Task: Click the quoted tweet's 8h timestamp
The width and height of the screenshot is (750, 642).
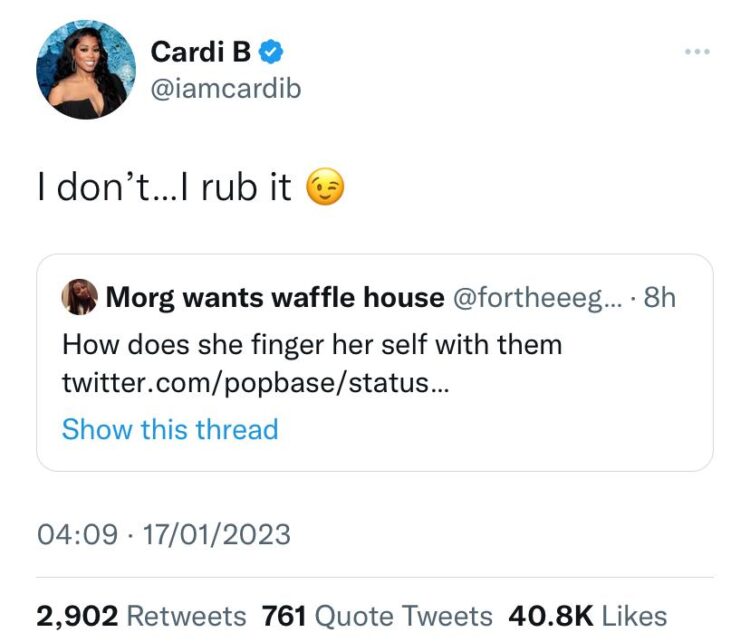Action: [x=662, y=297]
